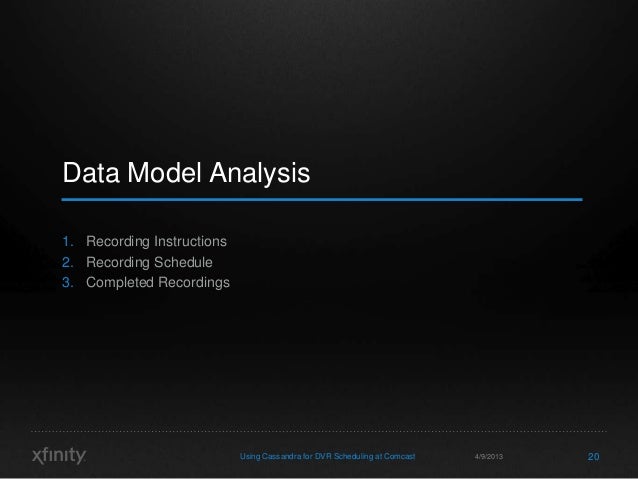Click the dotted separator line above the footer
Viewport: 638px width, 479px height.
tap(319, 431)
